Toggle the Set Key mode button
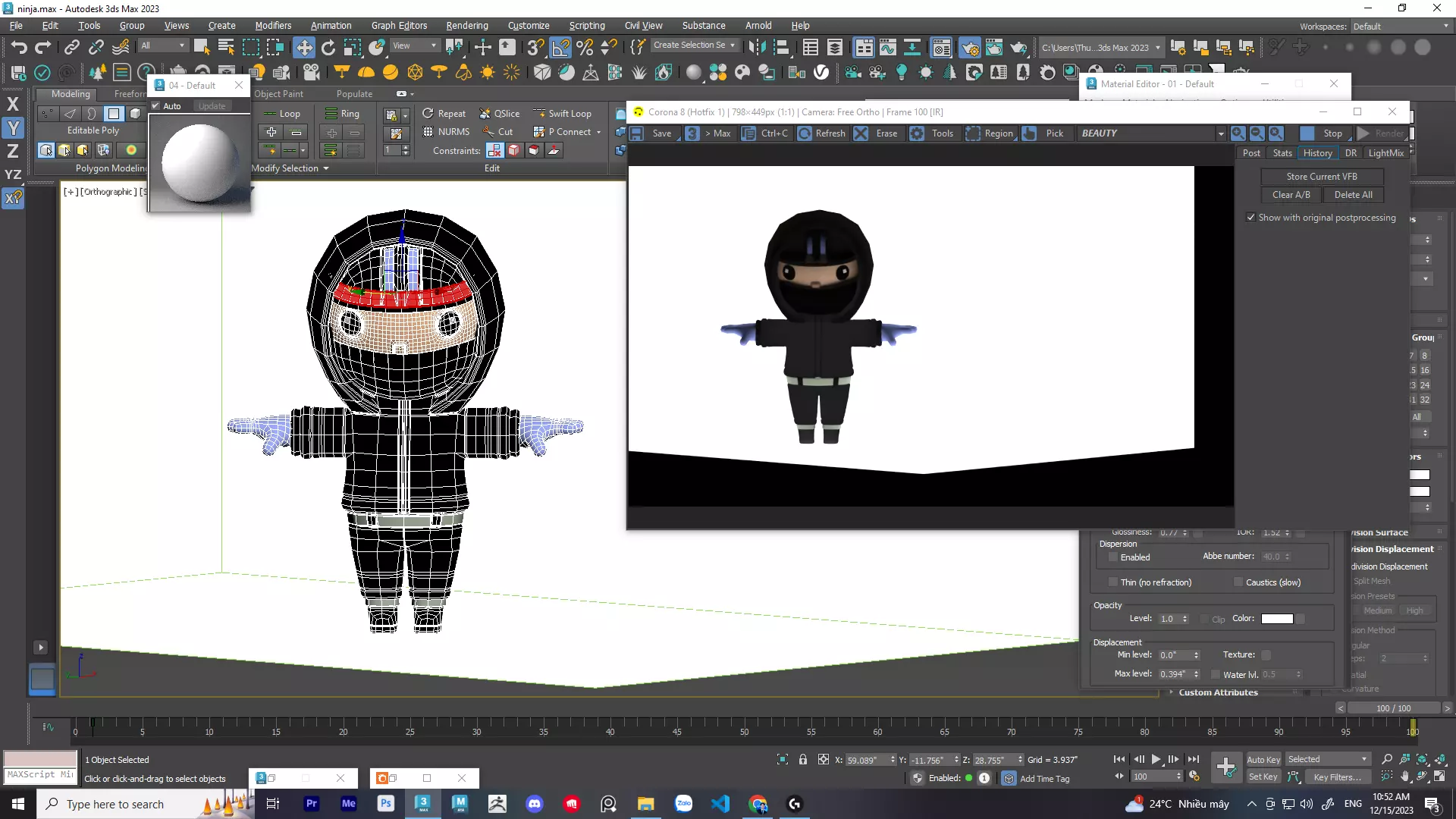Image resolution: width=1456 pixels, height=819 pixels. (1263, 777)
